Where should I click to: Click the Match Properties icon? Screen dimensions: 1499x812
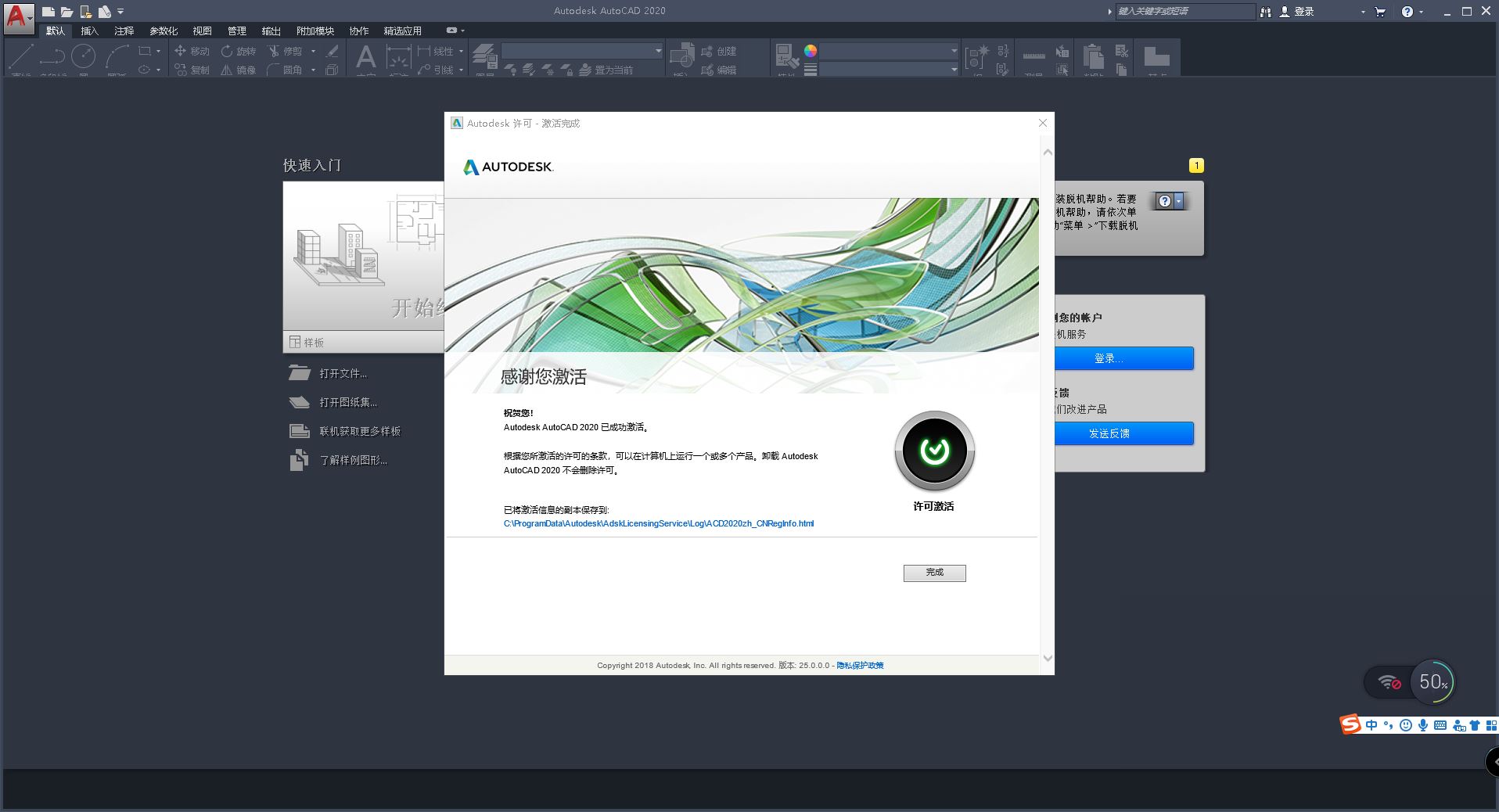[786, 56]
